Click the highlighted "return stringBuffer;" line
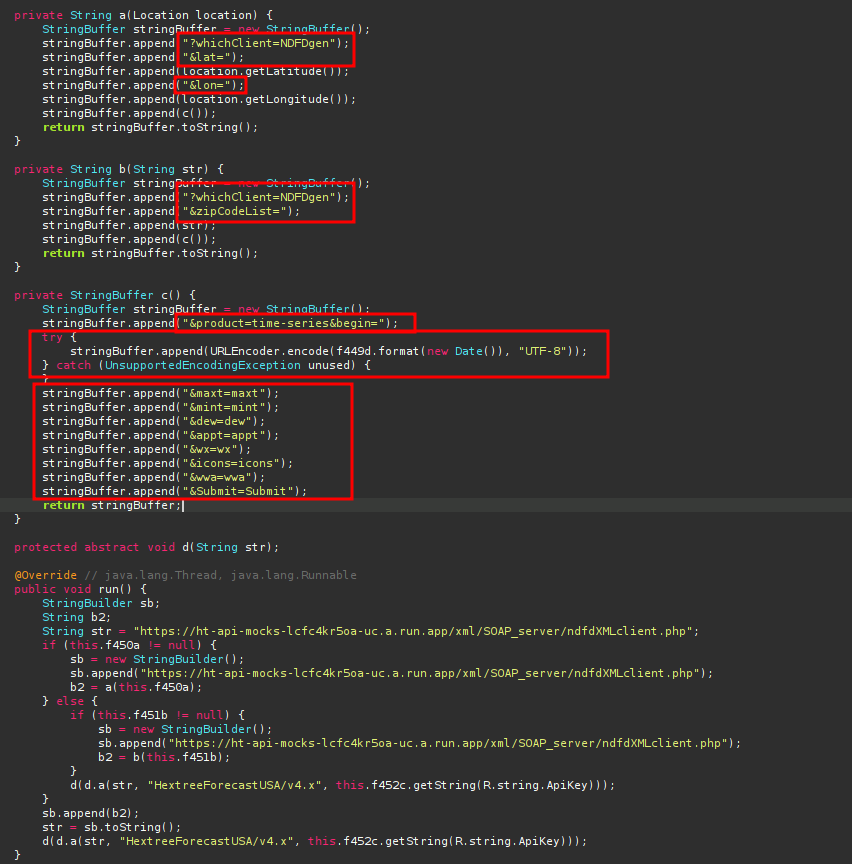Screen dimensions: 852x864 [x=112, y=505]
